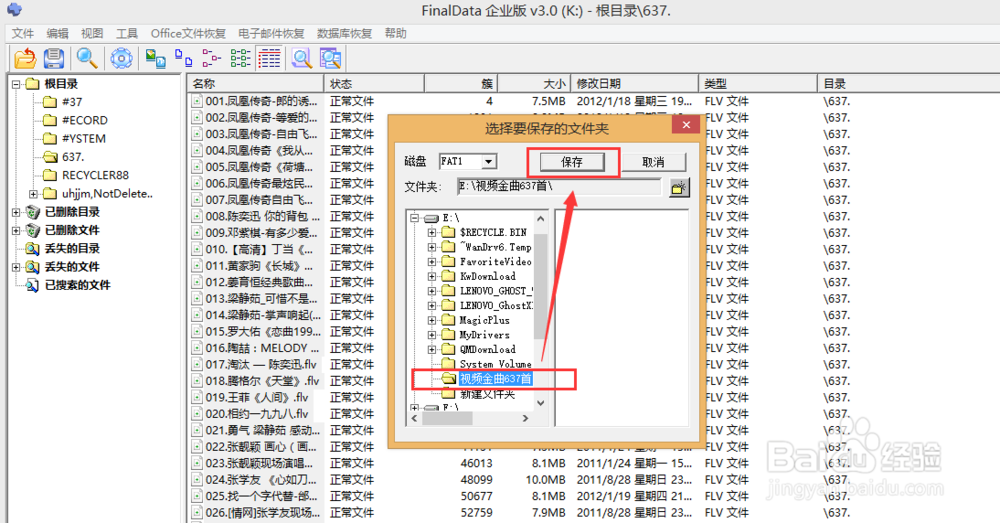
Task: Switch to small icons view
Action: click(212, 59)
